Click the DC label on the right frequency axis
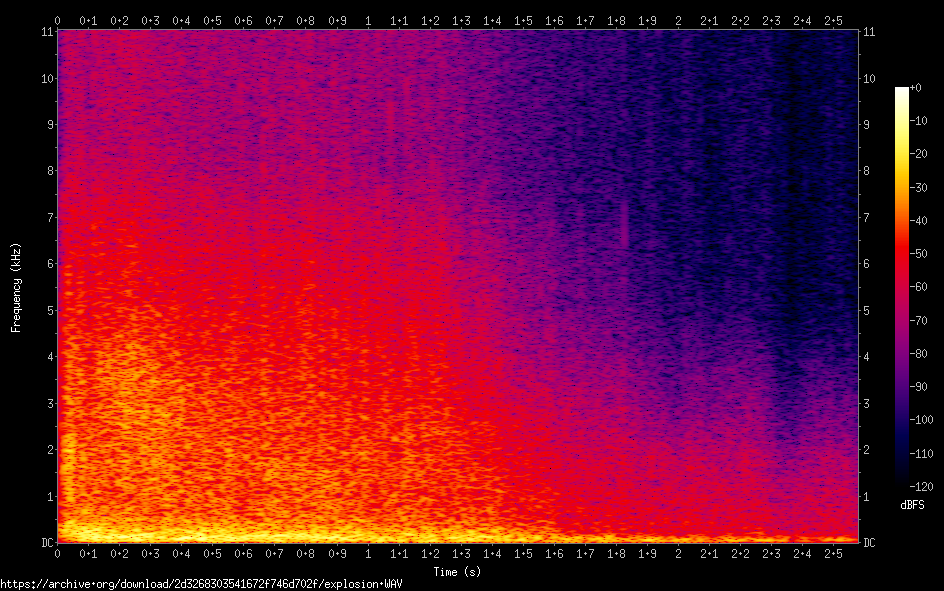The image size is (944, 591). [x=870, y=543]
